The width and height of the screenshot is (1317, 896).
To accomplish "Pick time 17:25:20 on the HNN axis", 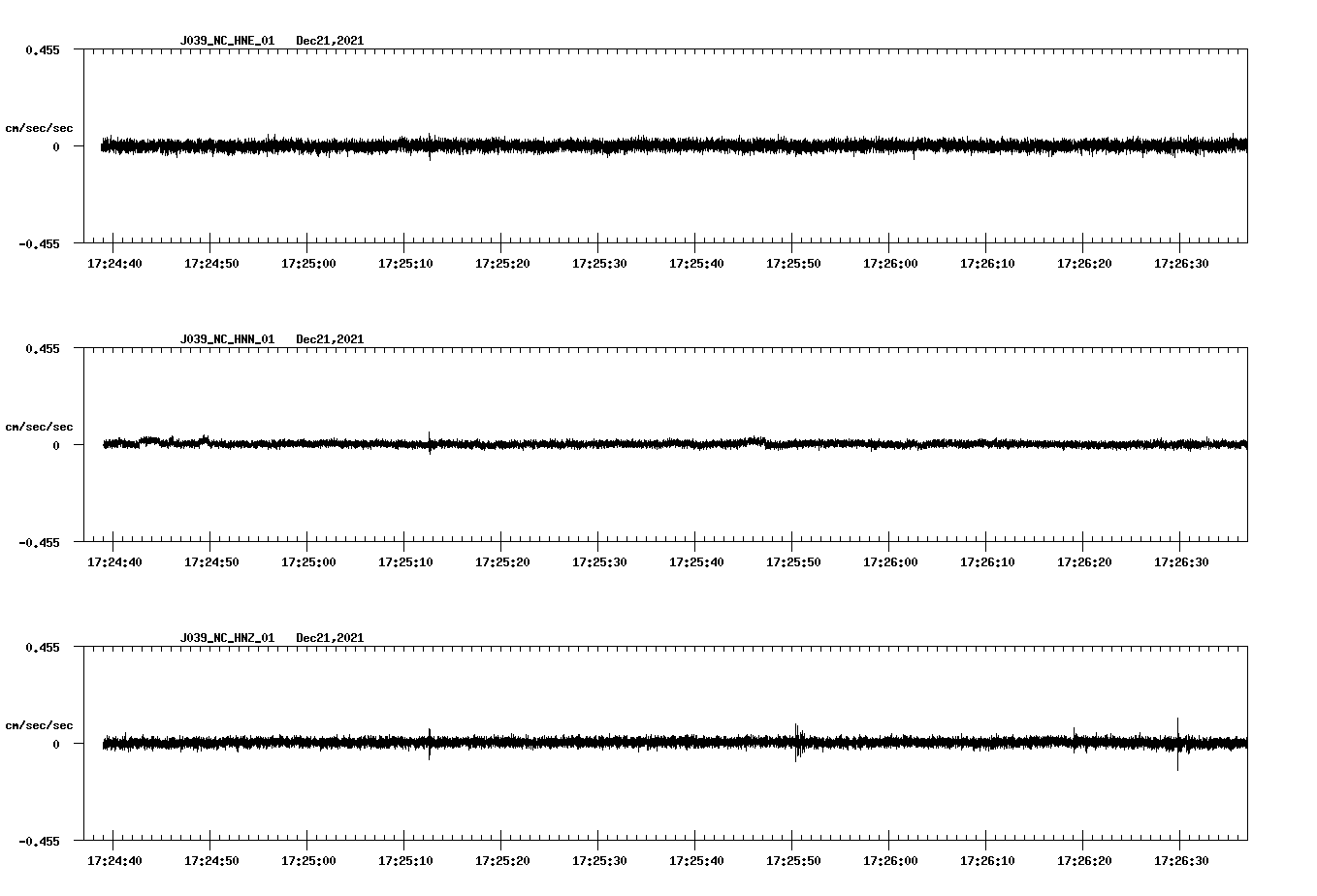I will click(502, 561).
